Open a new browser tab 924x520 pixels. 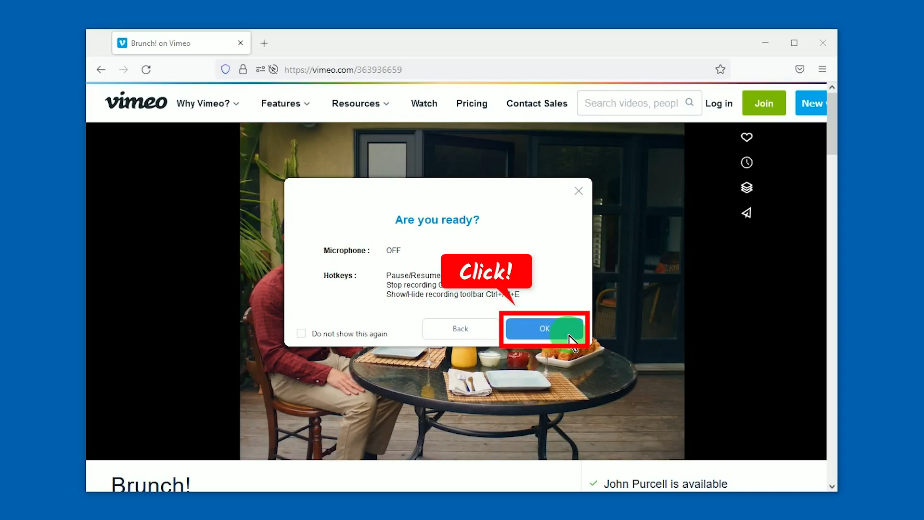[264, 43]
